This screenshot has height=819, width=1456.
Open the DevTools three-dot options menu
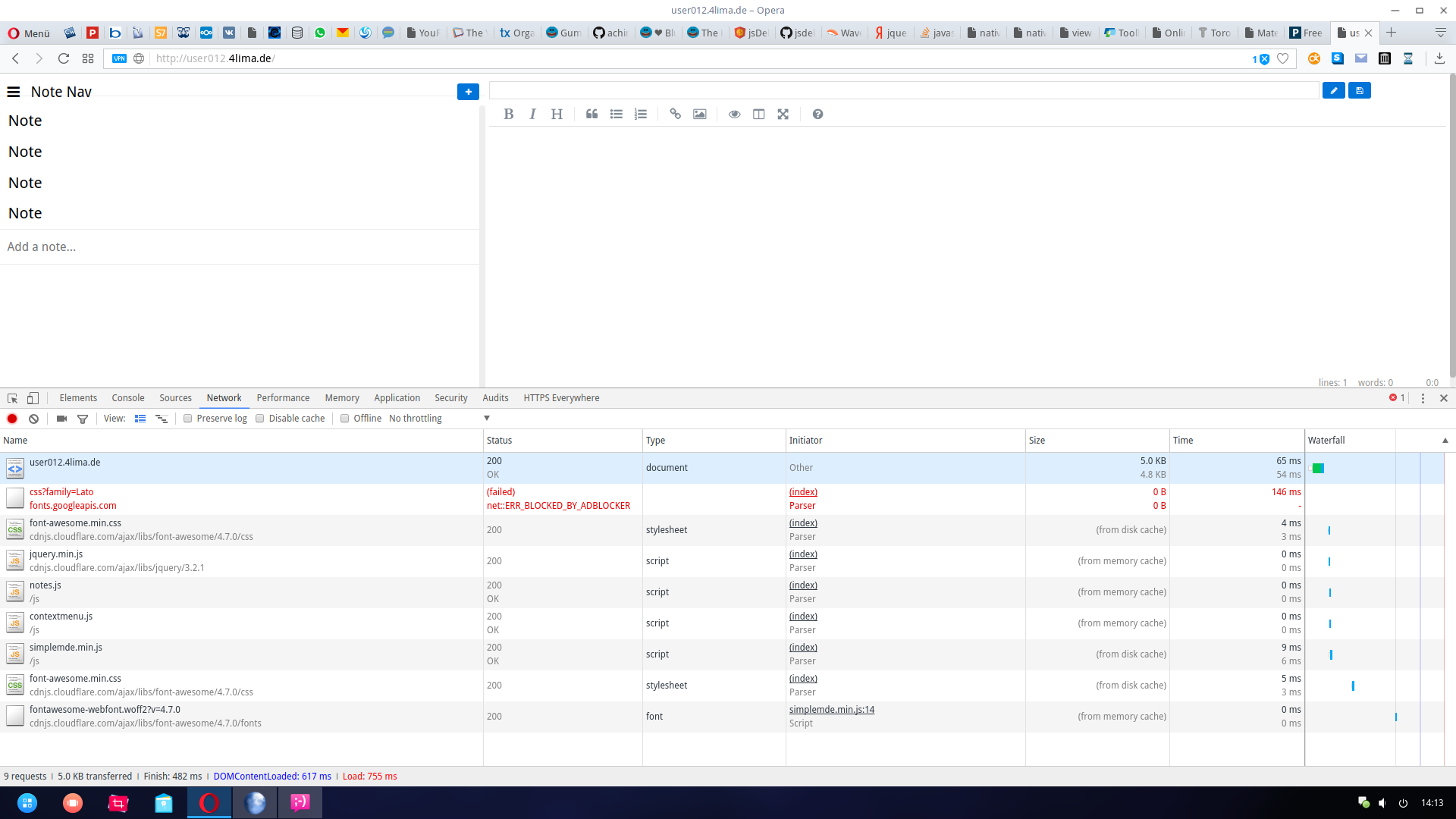1423,398
